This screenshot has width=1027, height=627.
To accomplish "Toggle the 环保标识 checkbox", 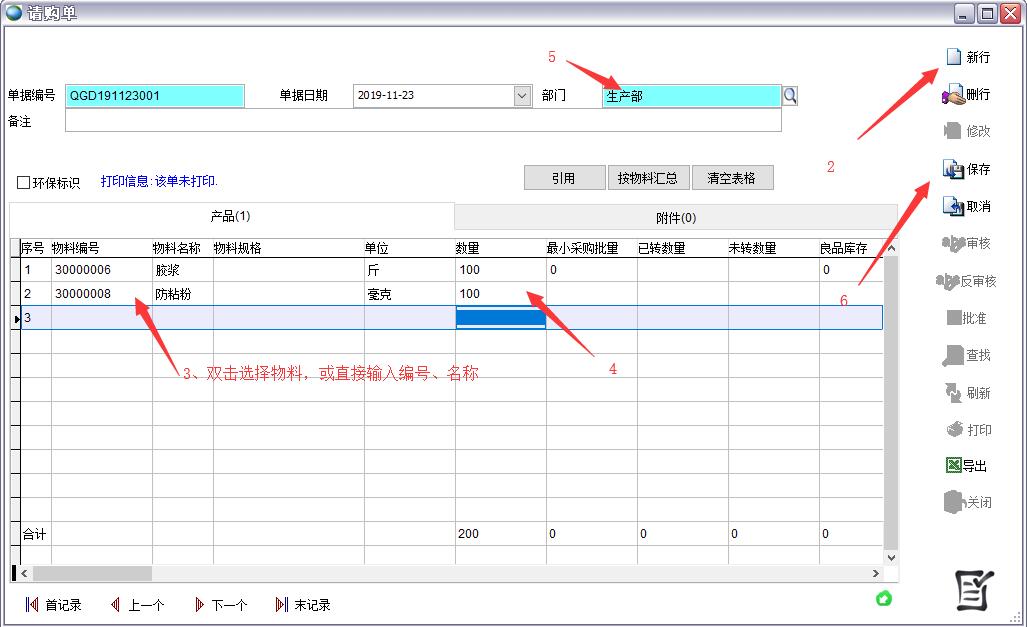I will [24, 183].
